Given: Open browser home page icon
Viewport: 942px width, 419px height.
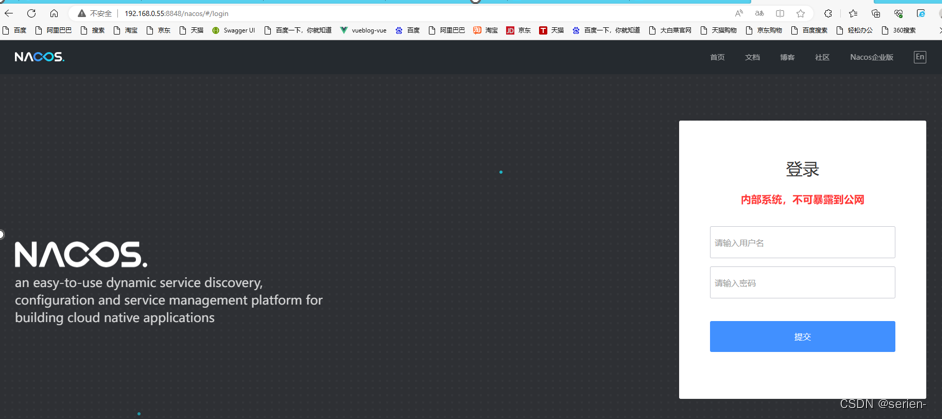Looking at the screenshot, I should pos(54,13).
